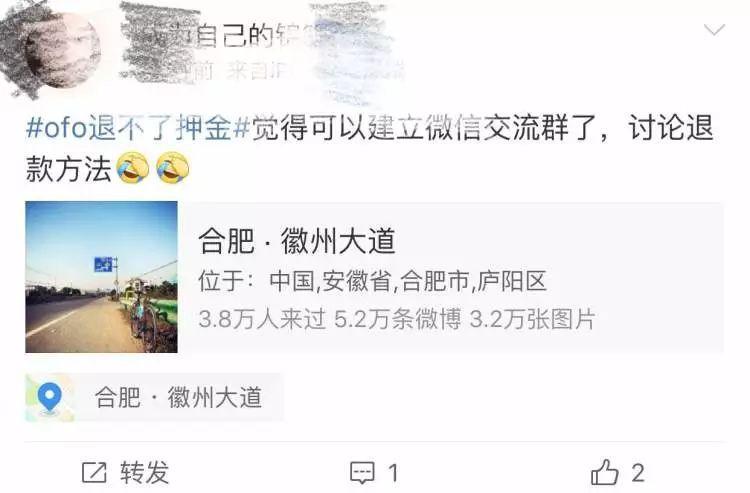The width and height of the screenshot is (750, 493).
Task: Open the 合肥·徽州大道 location card title
Action: (297, 241)
